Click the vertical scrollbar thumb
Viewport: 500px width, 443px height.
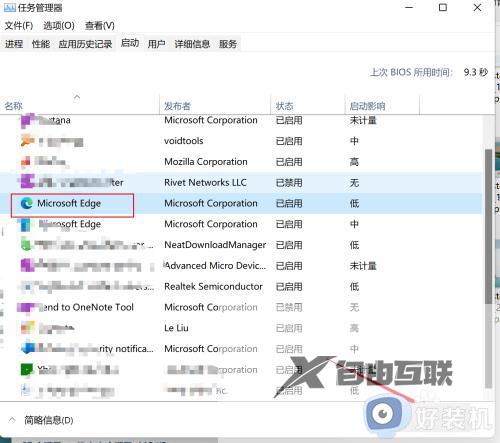tap(489, 226)
